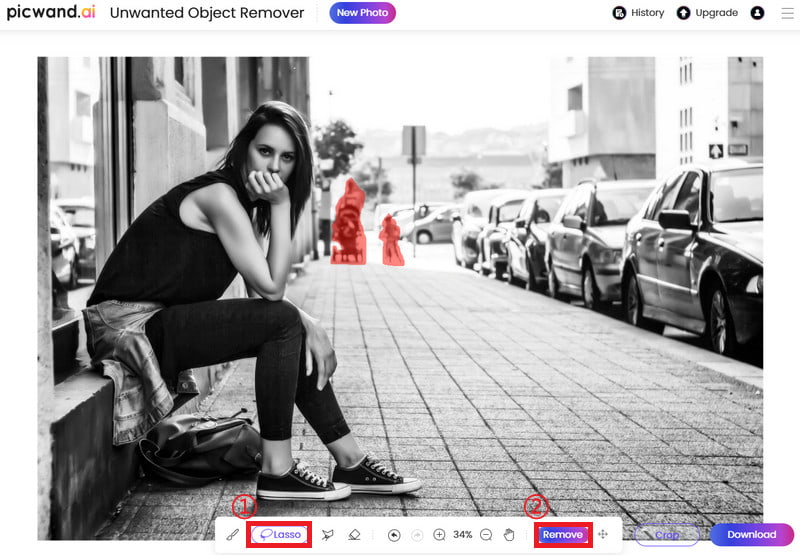The height and width of the screenshot is (555, 800).
Task: Click the Crop button
Action: tap(667, 535)
